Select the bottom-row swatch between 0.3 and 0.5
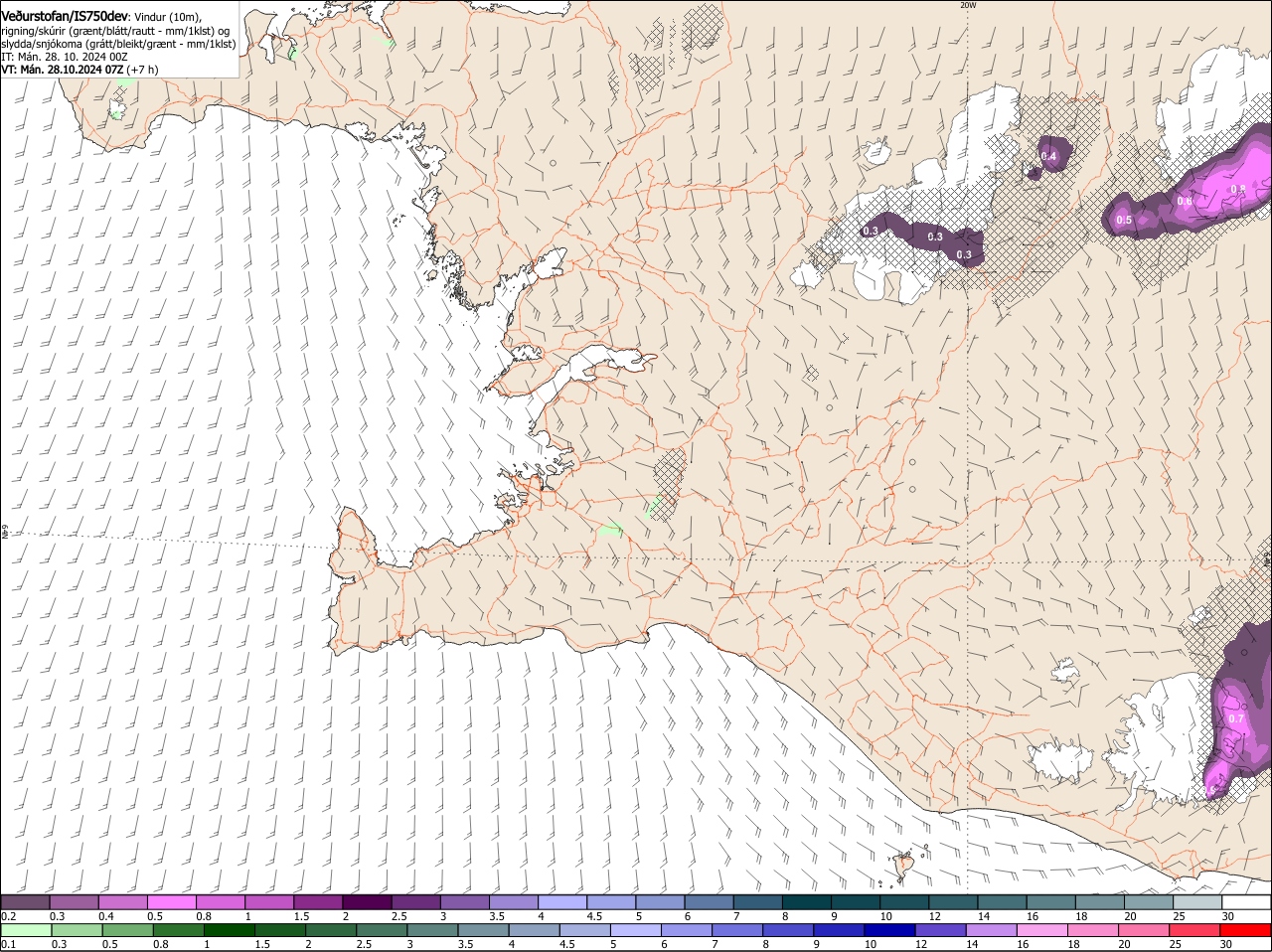Image resolution: width=1272 pixels, height=952 pixels. point(77,930)
